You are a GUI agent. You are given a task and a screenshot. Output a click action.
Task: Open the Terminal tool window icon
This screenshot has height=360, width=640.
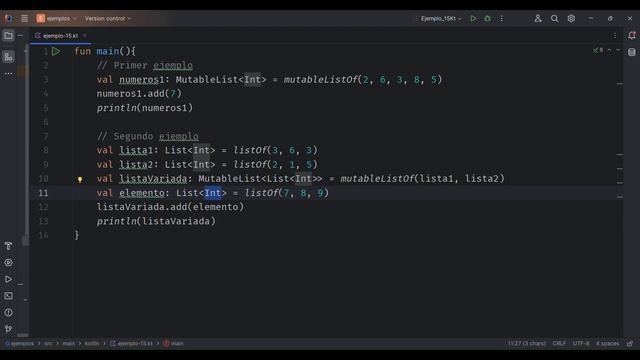[x=8, y=296]
